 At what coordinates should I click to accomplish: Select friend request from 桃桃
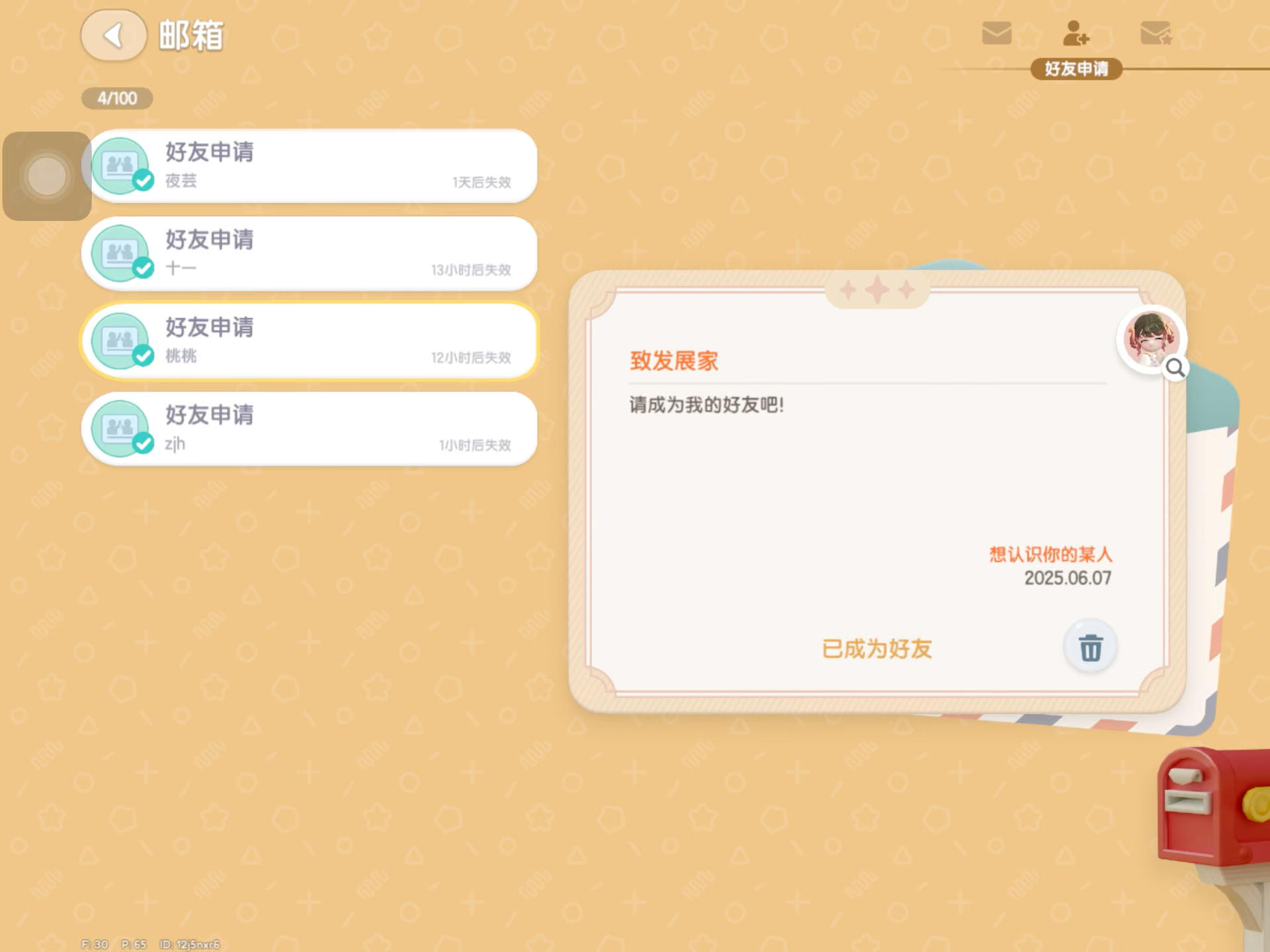click(310, 341)
